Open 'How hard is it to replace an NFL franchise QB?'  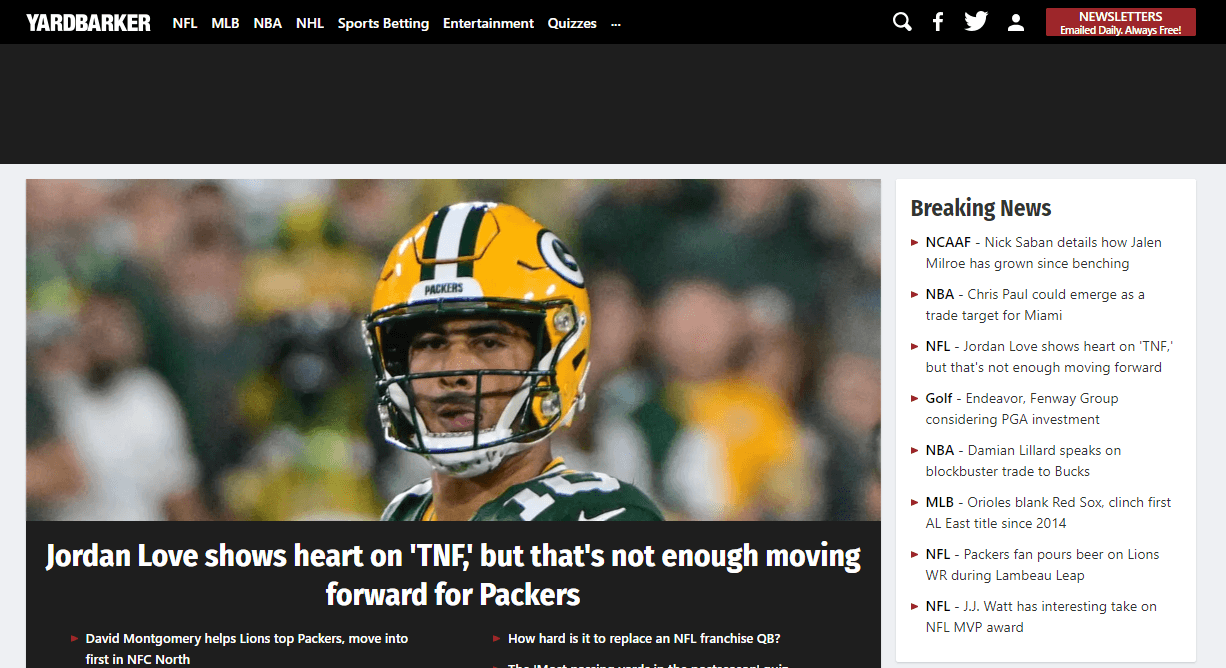644,638
